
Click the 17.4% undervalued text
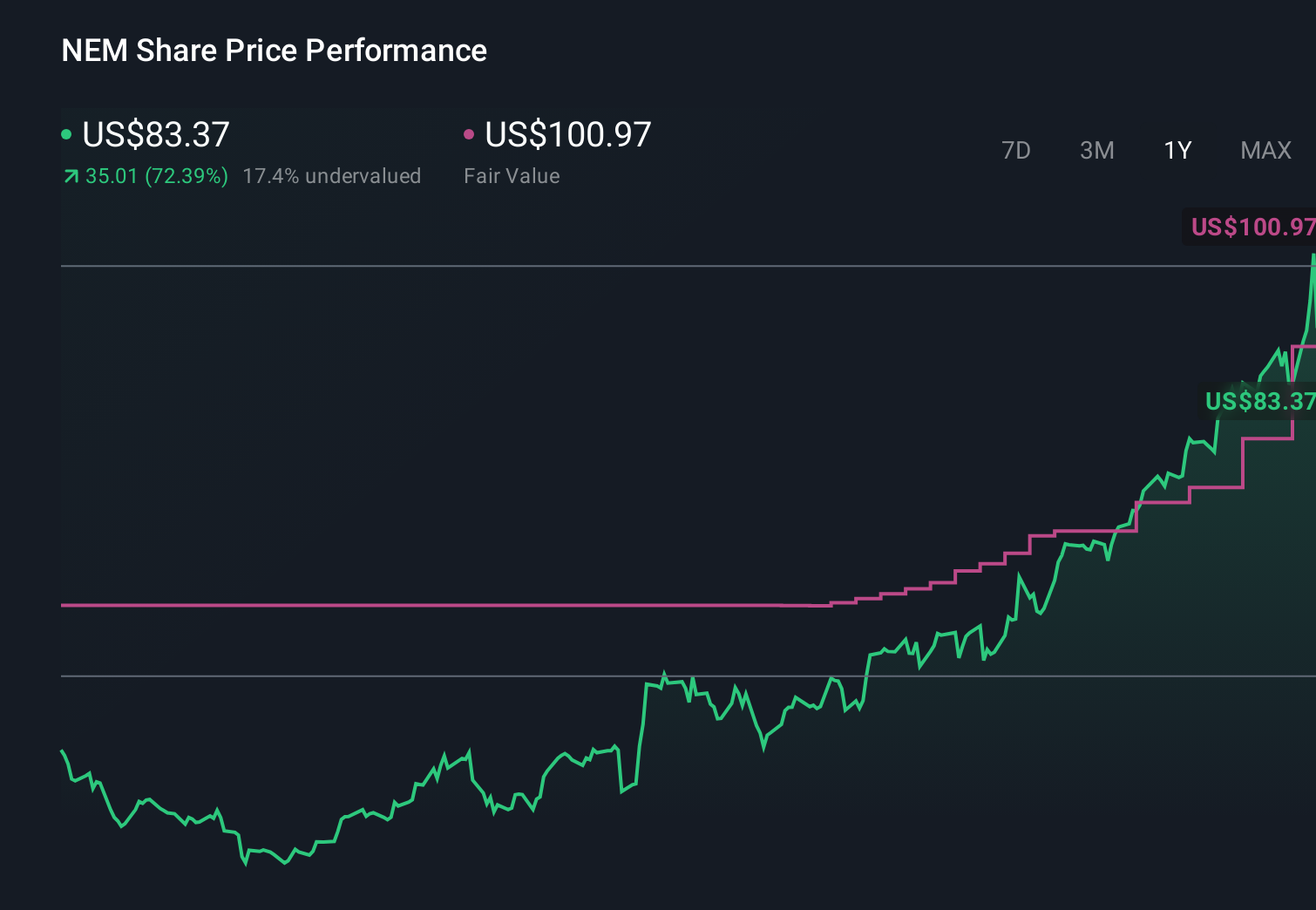[x=331, y=176]
